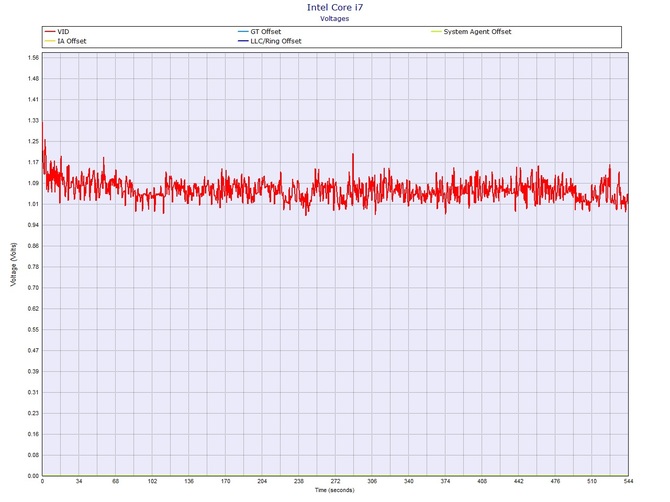This screenshot has width=670, height=502.
Task: Click the Voltages subtitle
Action: point(335,19)
